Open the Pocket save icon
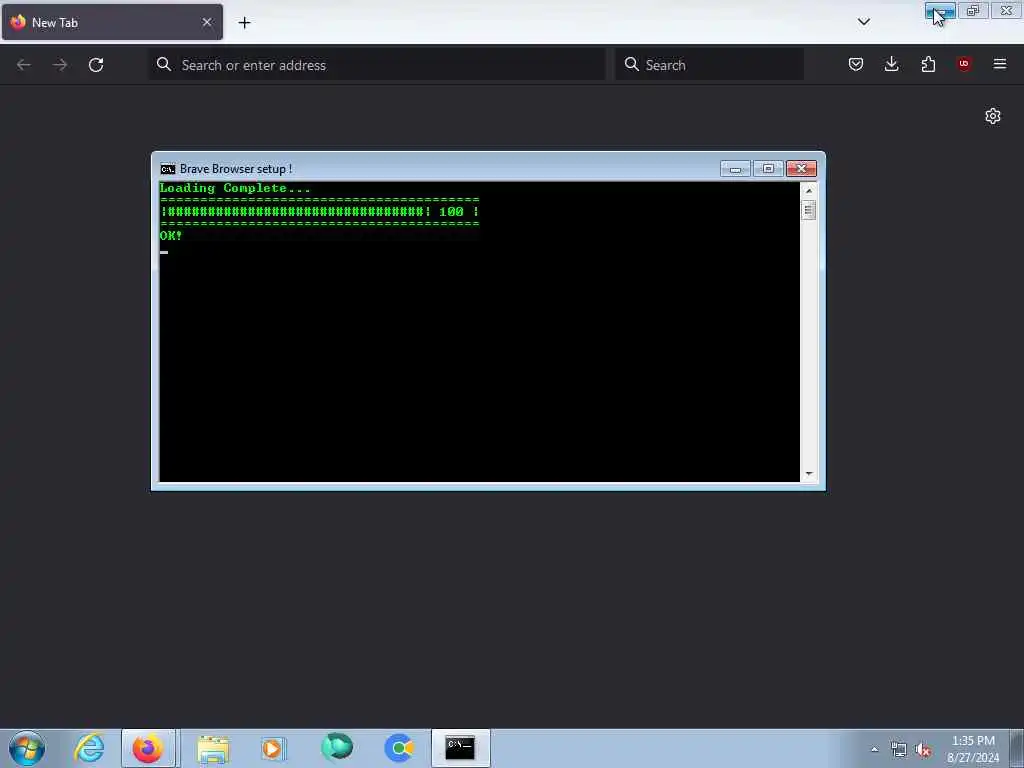 click(x=856, y=64)
